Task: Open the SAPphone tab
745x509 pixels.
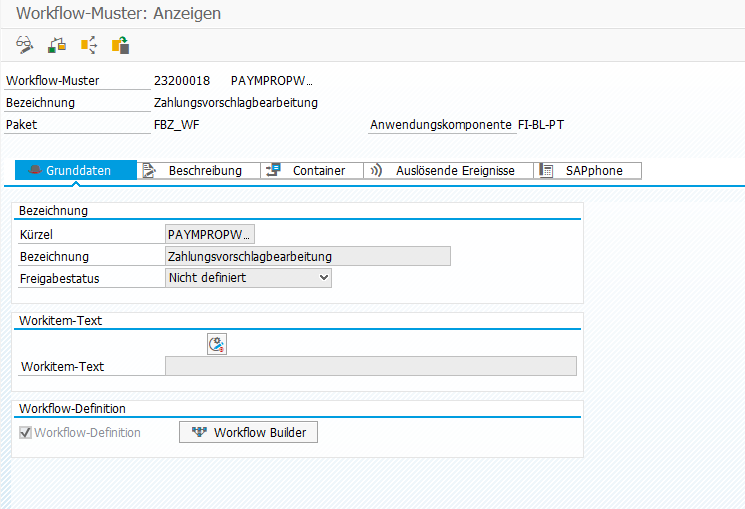Action: (x=593, y=171)
